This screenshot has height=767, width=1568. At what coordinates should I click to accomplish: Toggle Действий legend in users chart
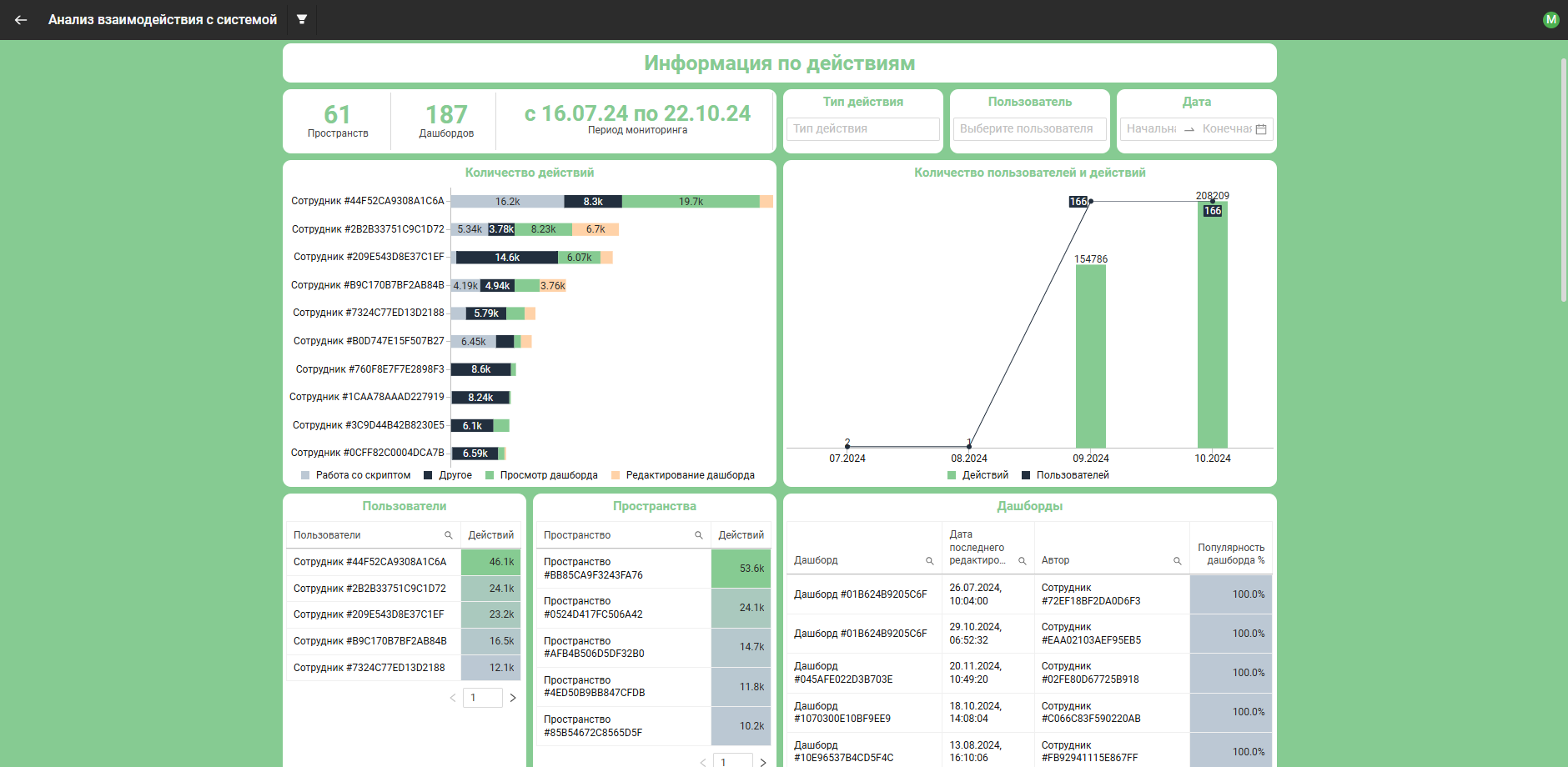pyautogui.click(x=978, y=475)
